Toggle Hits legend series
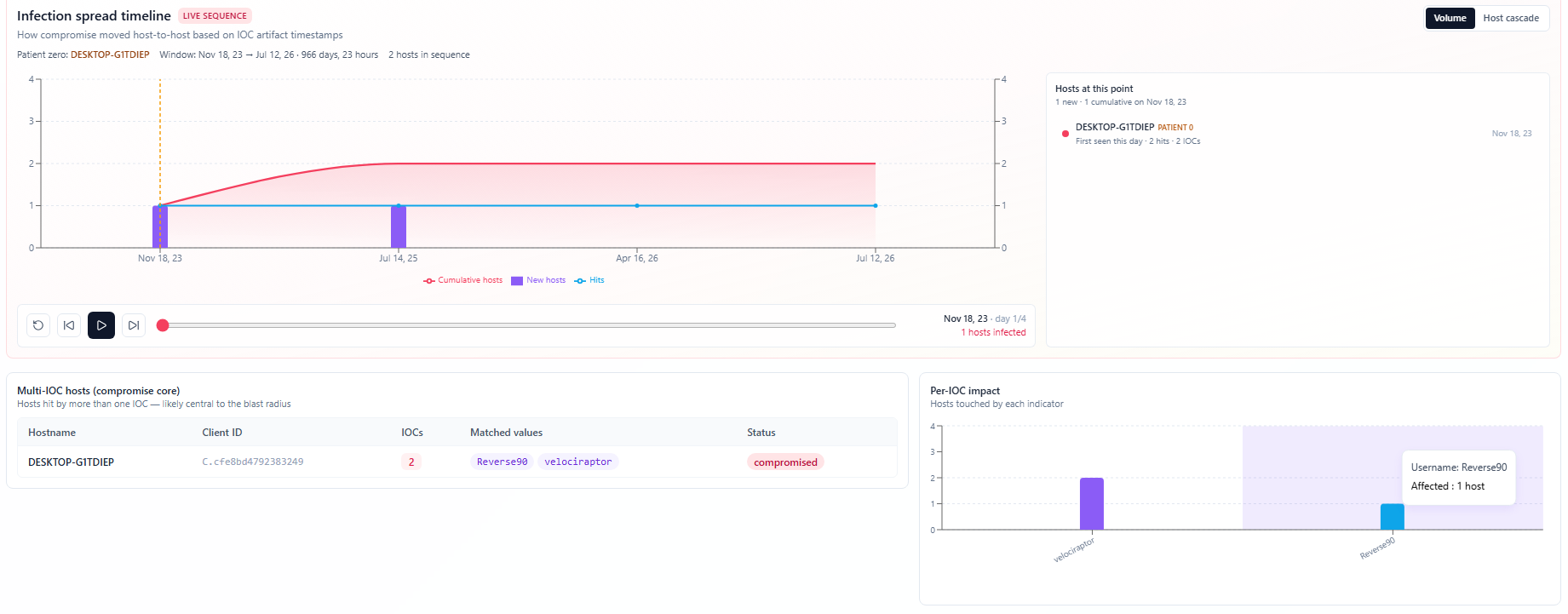Image resolution: width=1568 pixels, height=614 pixels. 589,280
